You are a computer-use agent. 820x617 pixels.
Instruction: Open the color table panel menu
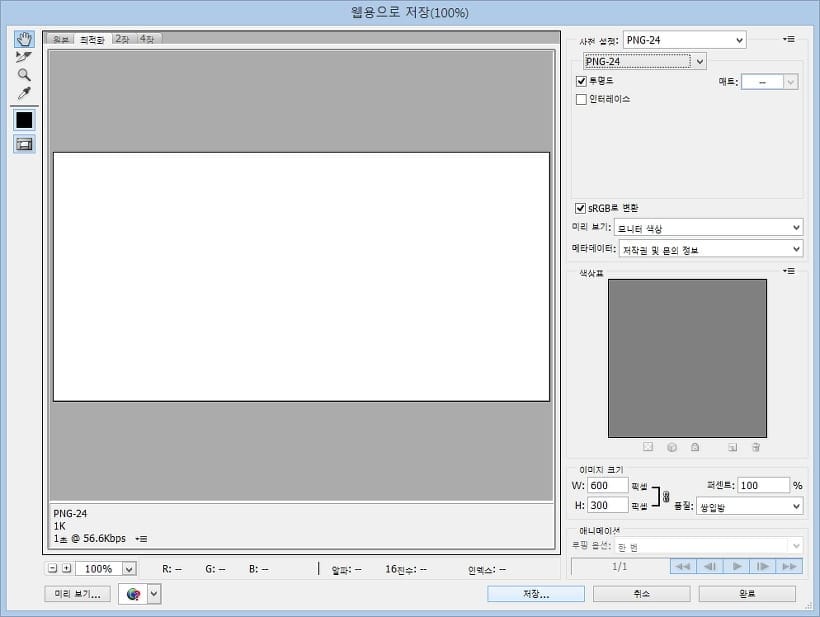[789, 271]
